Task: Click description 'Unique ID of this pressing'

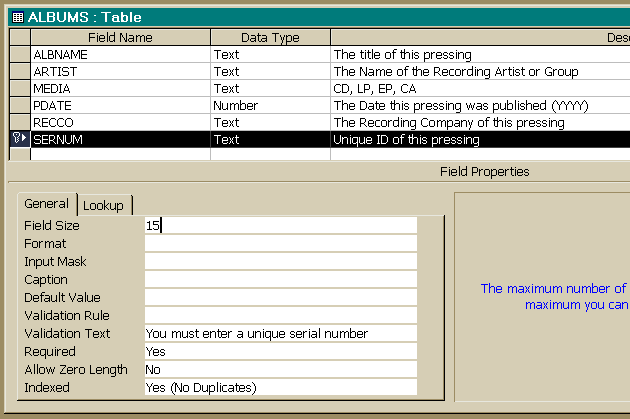Action: tap(406, 140)
